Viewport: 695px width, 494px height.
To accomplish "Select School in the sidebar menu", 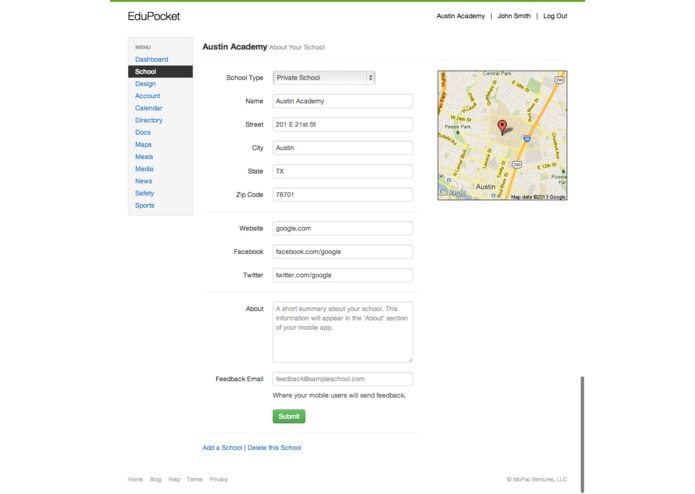I will tap(160, 71).
